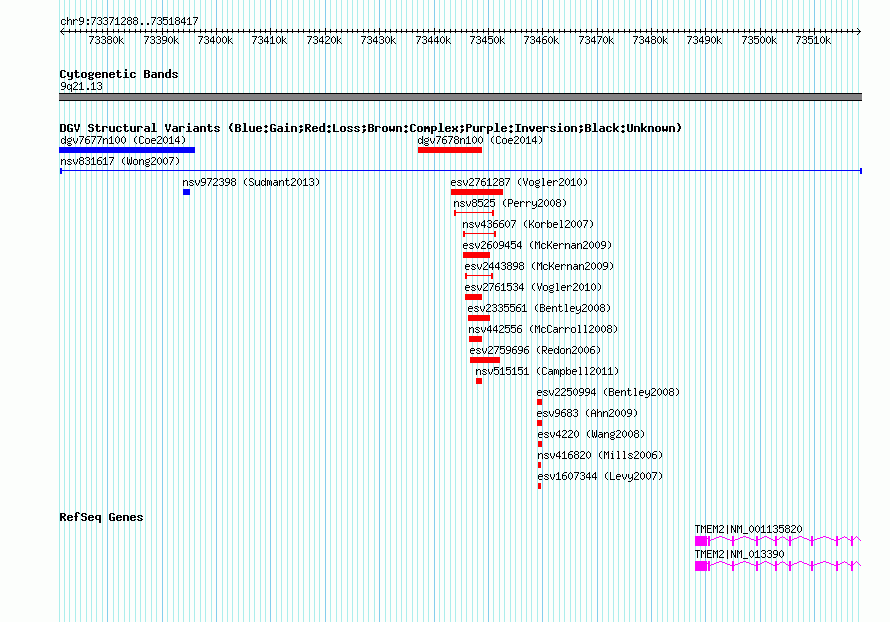Click the nsv442556 (McCarroll2008) label
Image resolution: width=890 pixels, height=622 pixels.
click(x=543, y=329)
